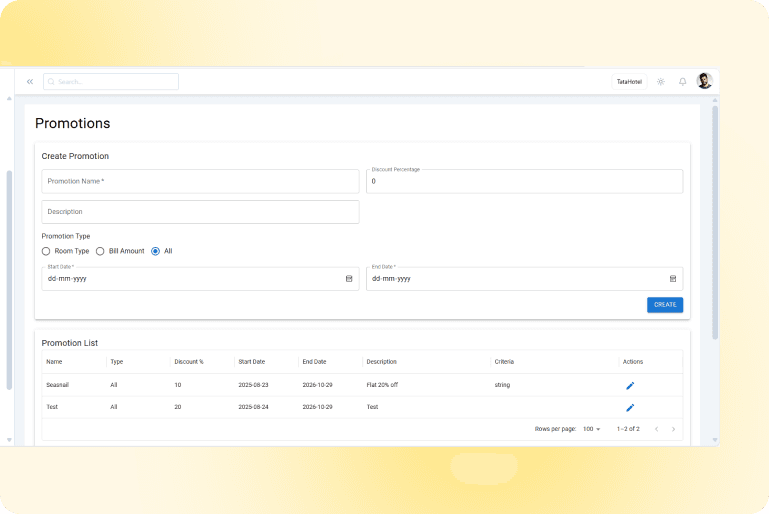Viewport: 769px width, 514px height.
Task: Click the Start Date column header
Action: coord(252,362)
